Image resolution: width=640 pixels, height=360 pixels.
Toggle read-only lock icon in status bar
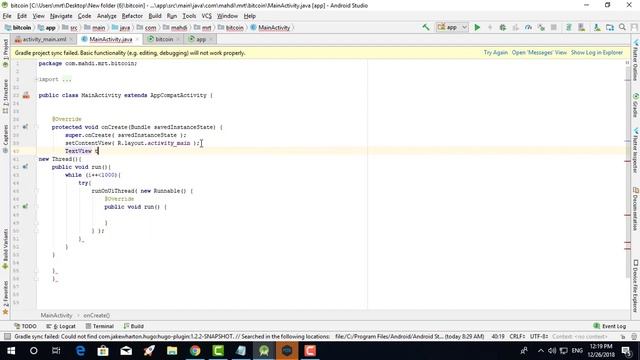623,336
